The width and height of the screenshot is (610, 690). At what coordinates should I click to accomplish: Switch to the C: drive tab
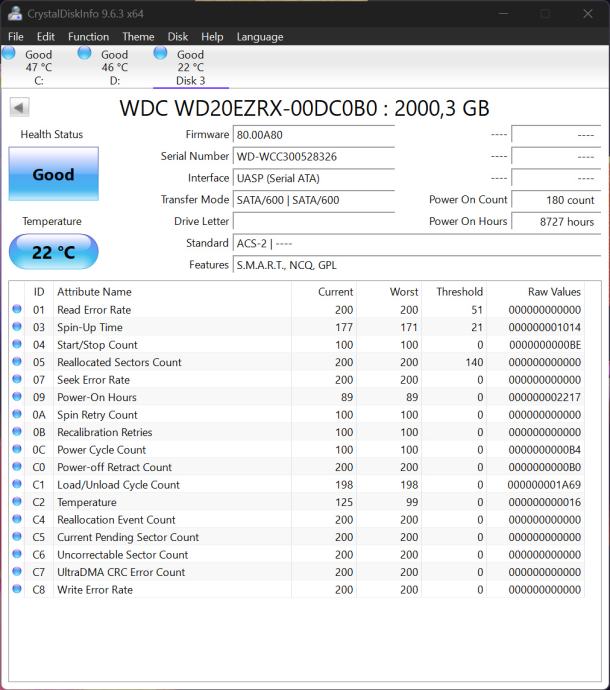coord(39,67)
